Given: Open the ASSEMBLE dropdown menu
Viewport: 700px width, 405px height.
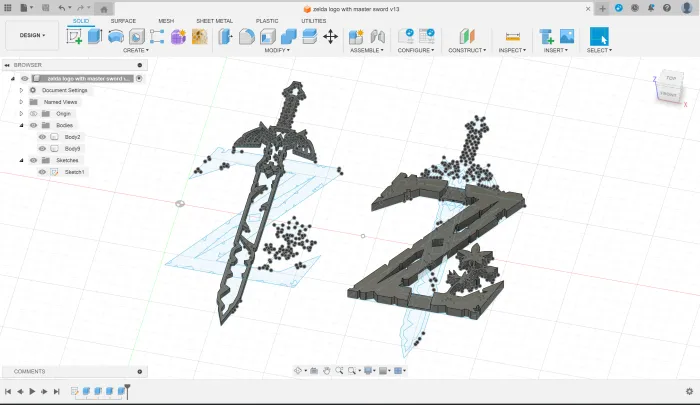Looking at the screenshot, I should 367,50.
